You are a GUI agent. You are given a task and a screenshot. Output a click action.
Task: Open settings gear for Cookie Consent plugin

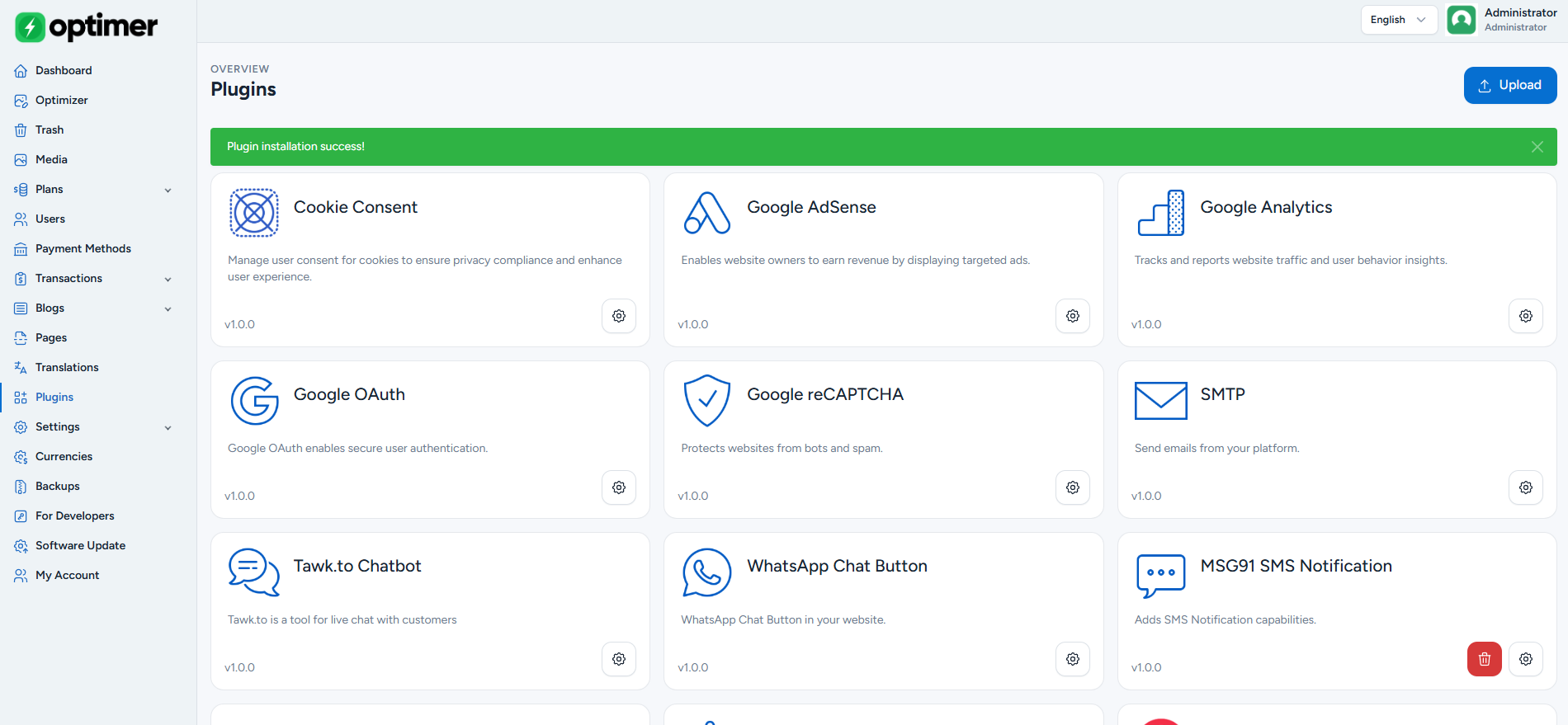tap(619, 316)
